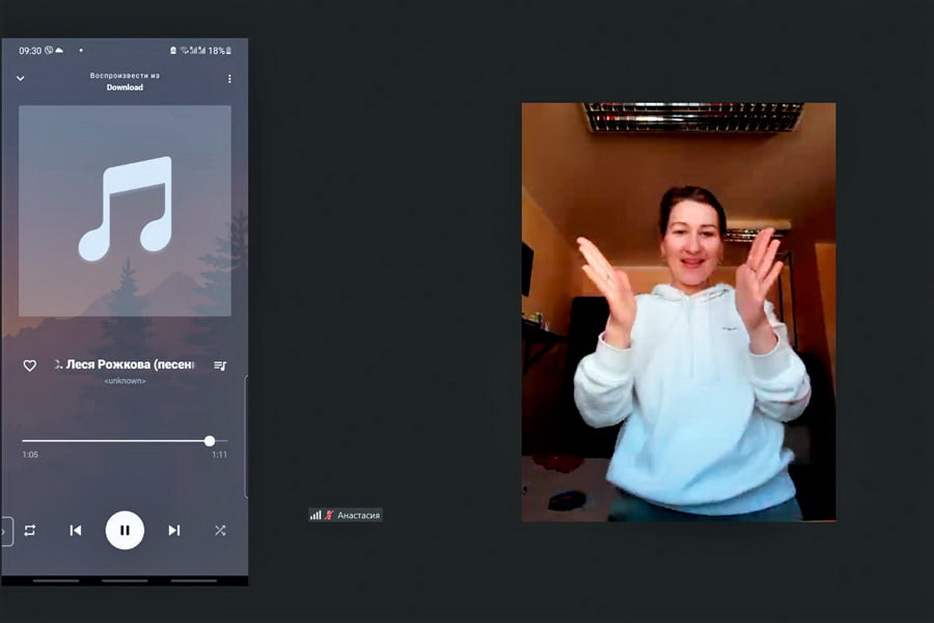Click the seek slider knob on progress bar
Viewport: 934px width, 623px height.
point(209,441)
